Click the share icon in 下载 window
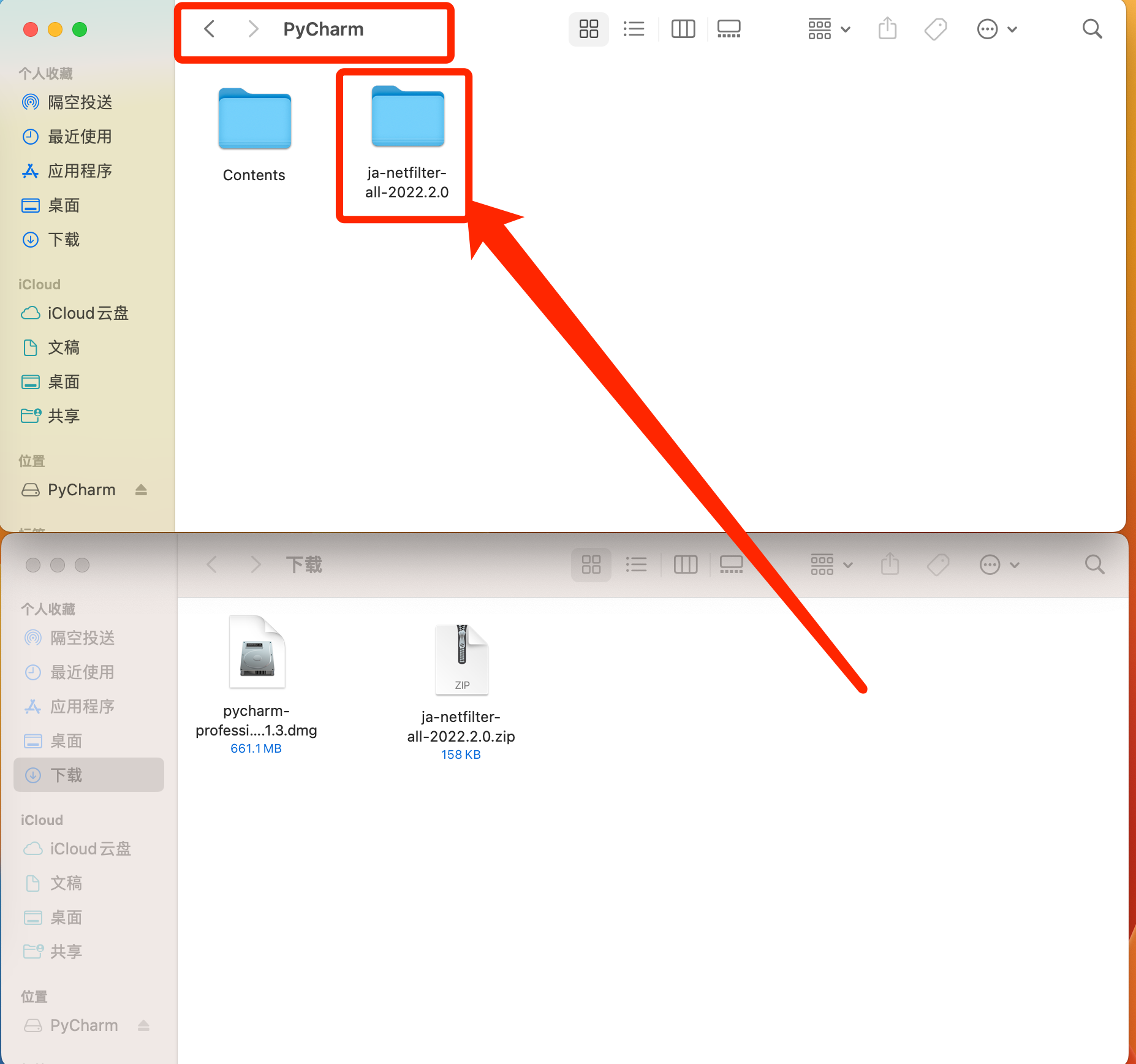The width and height of the screenshot is (1136, 1064). [x=890, y=564]
